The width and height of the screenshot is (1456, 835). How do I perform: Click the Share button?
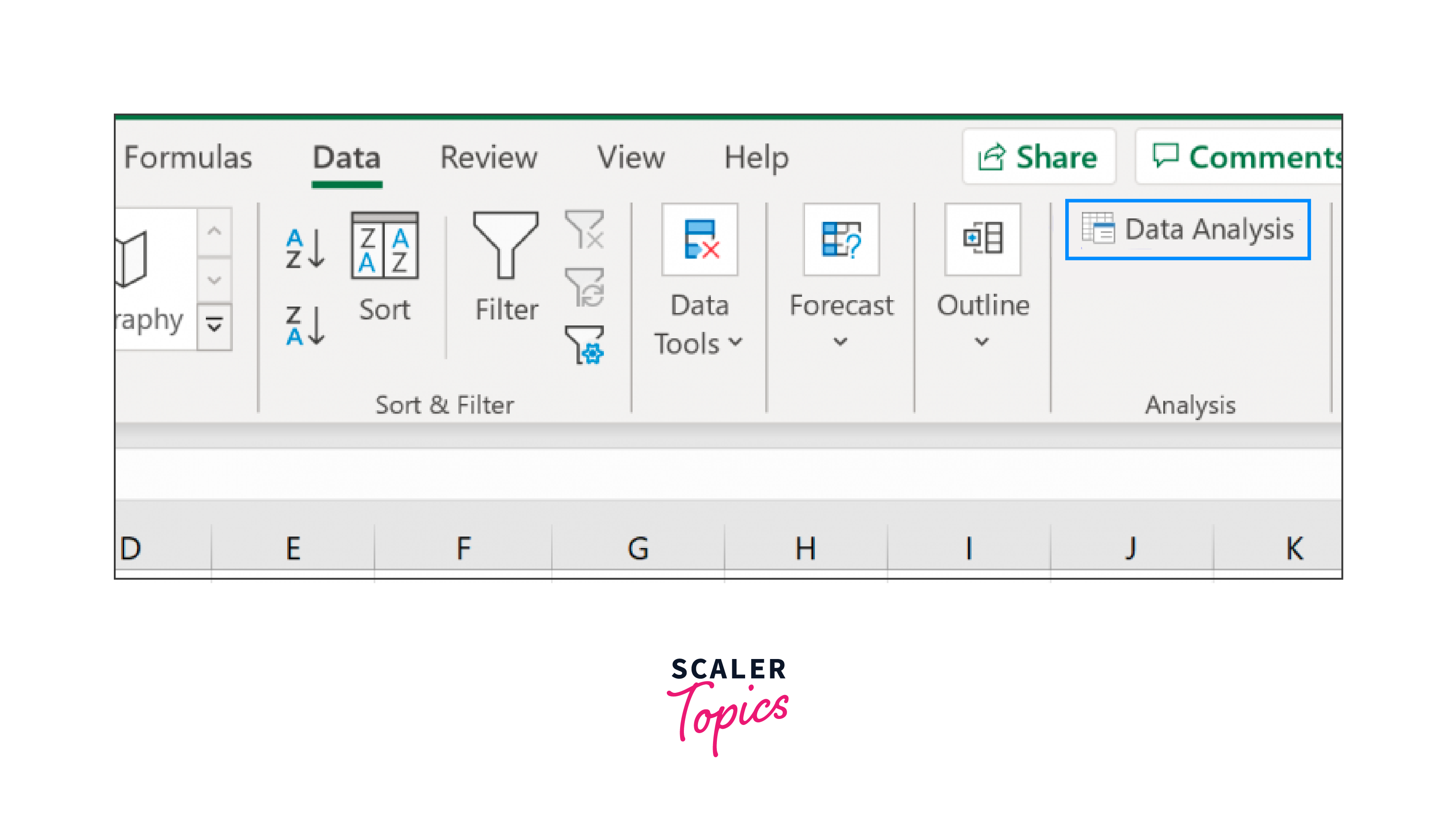point(1038,157)
